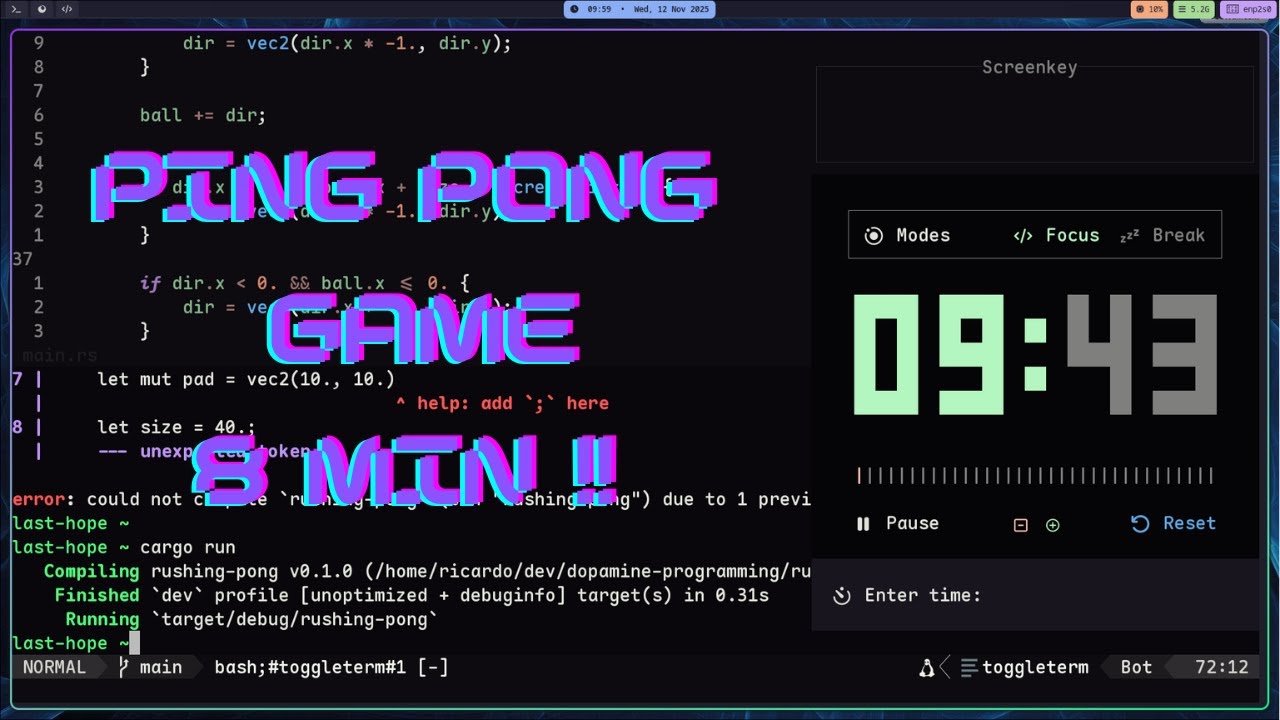The image size is (1280, 720).
Task: Click the Compiling rushing-pong v0.1.0 line
Action: tap(427, 571)
